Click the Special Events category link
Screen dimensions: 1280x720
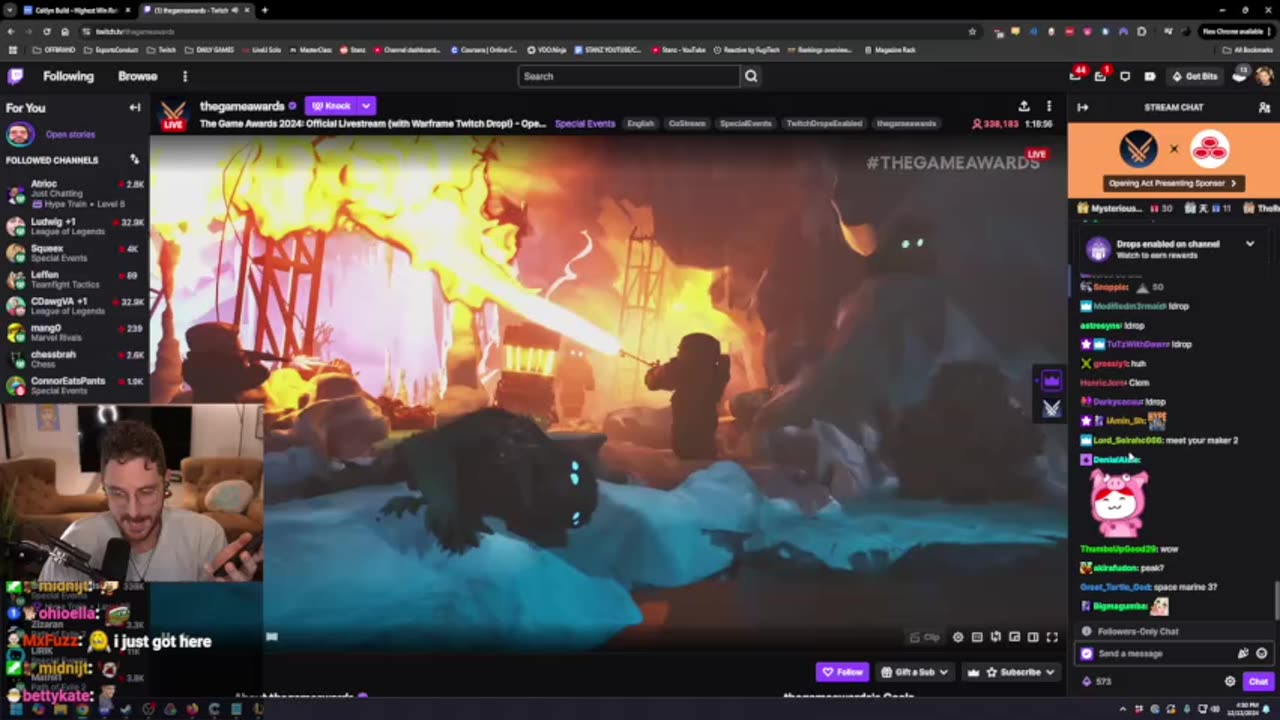(585, 124)
